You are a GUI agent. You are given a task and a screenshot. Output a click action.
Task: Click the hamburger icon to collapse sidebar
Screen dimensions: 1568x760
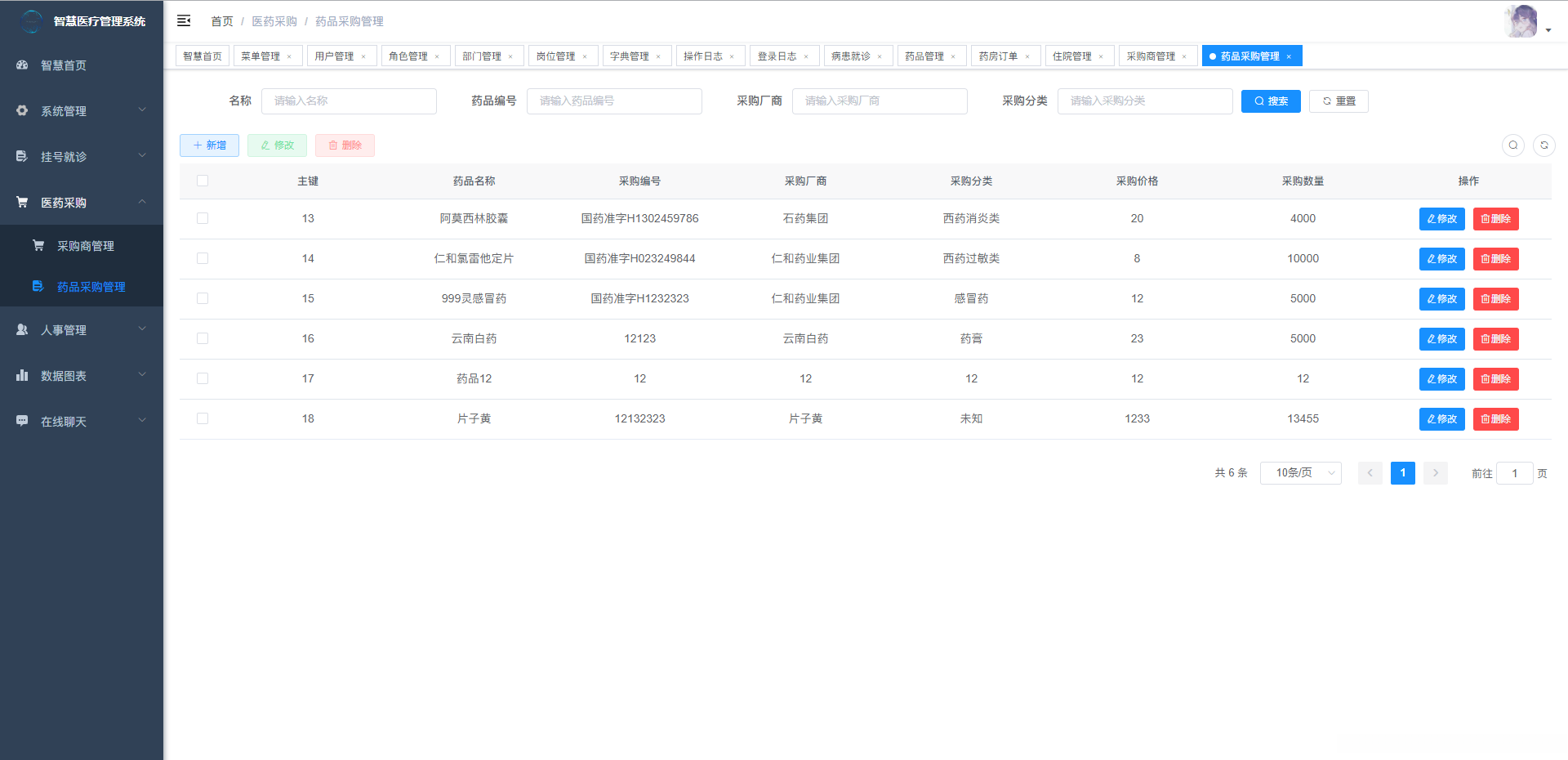[x=184, y=20]
